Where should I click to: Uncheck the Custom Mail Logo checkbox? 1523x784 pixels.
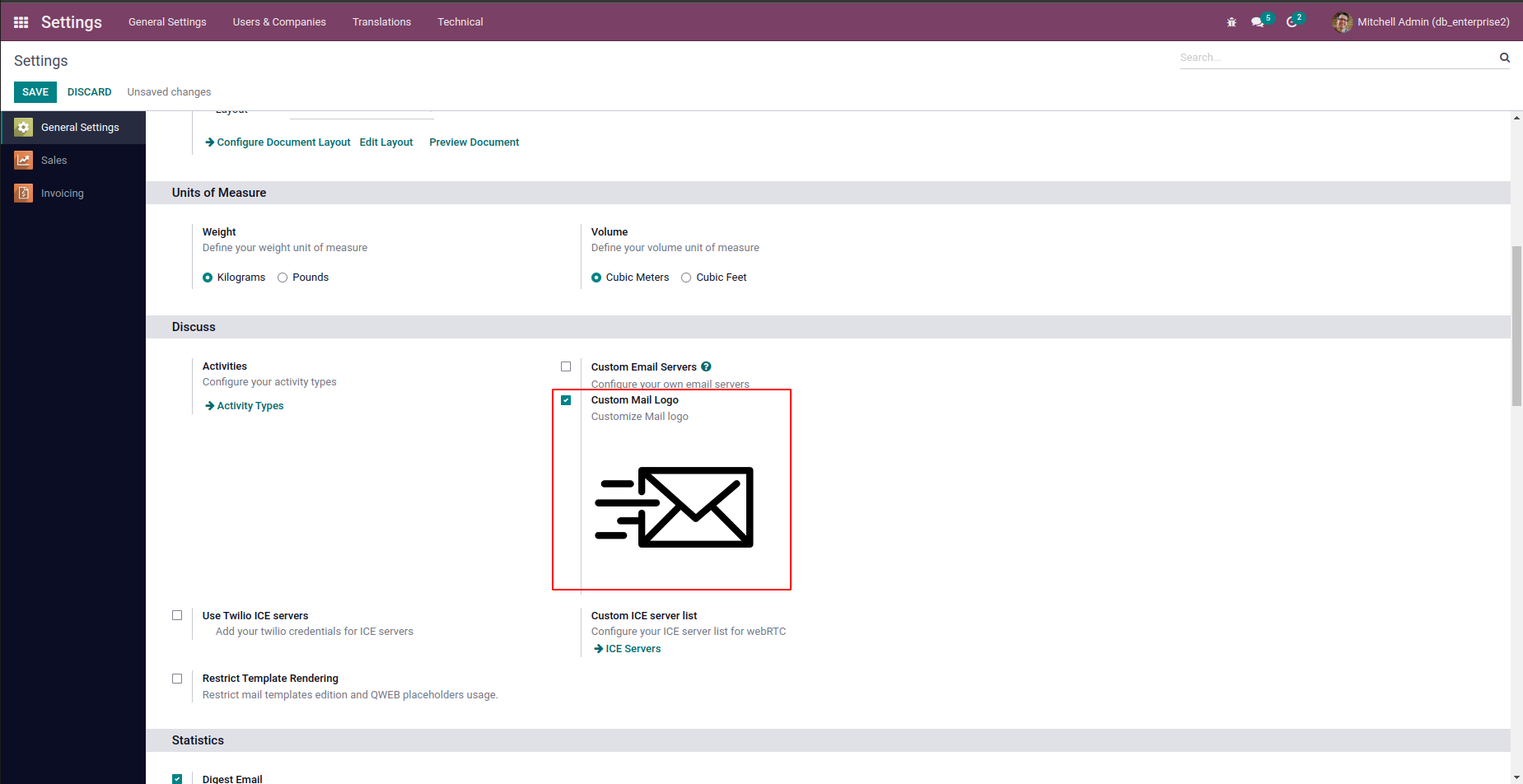tap(566, 400)
